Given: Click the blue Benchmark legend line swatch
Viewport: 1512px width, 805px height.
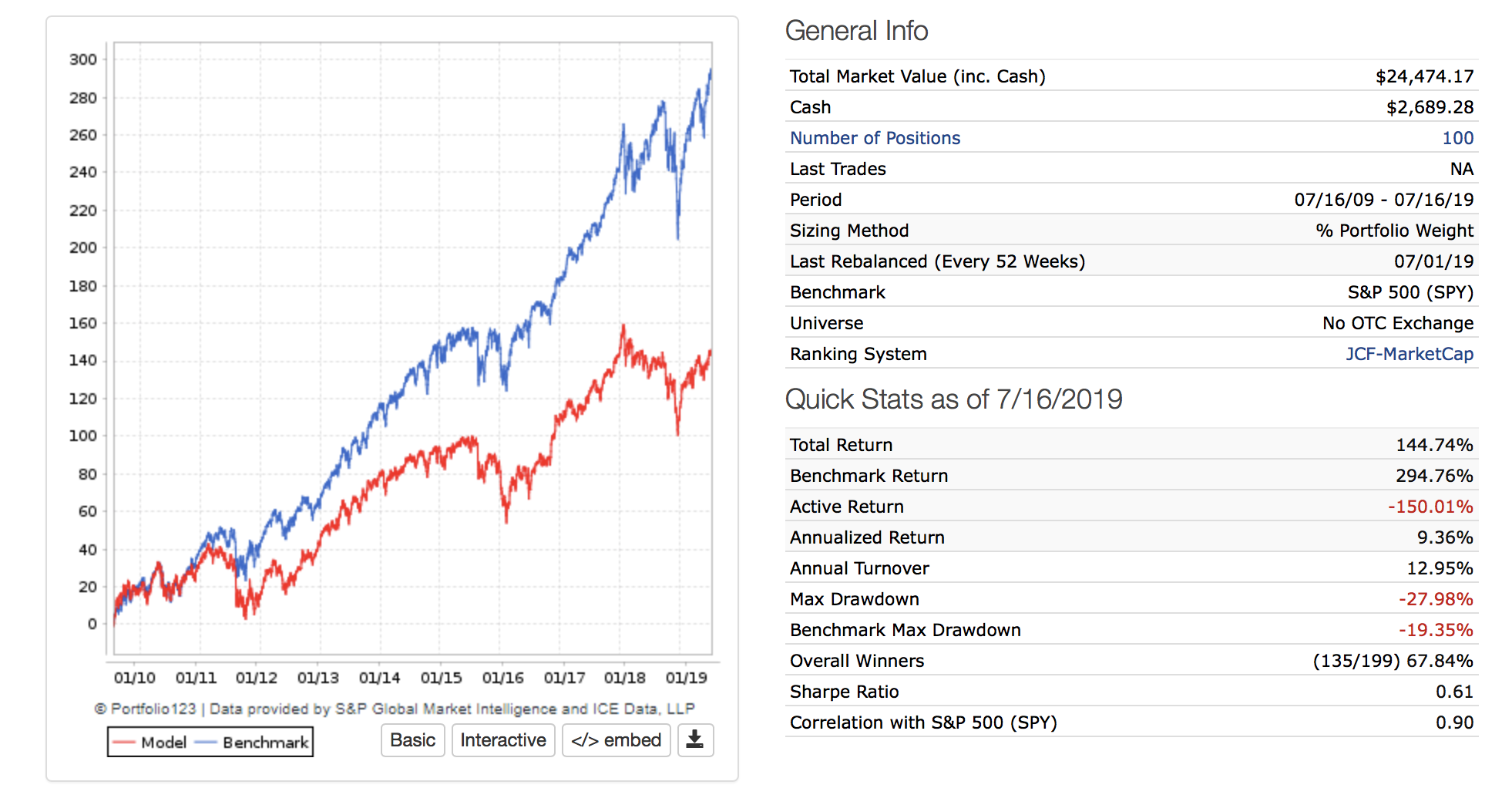Looking at the screenshot, I should pyautogui.click(x=206, y=743).
